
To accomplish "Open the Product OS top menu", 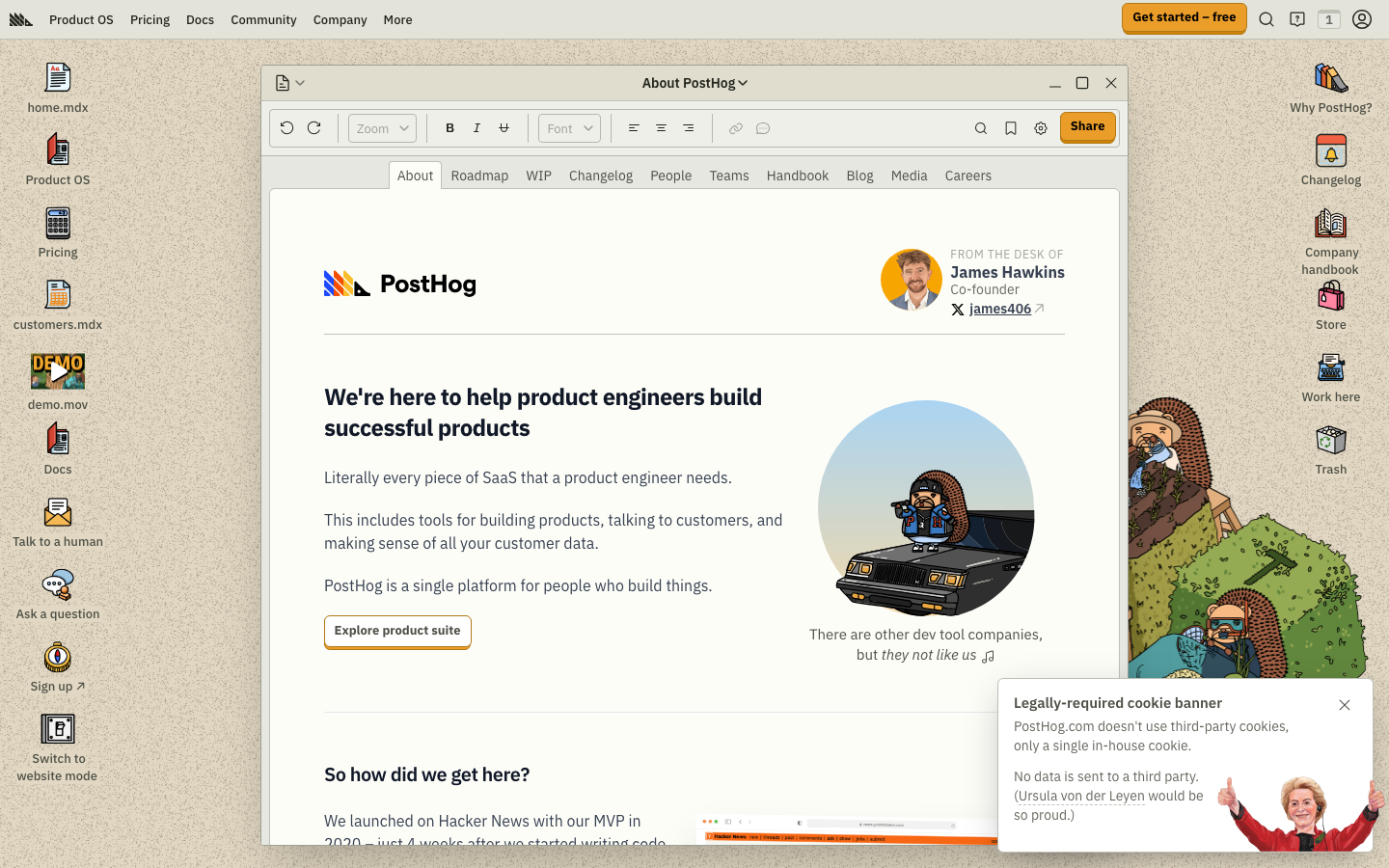I will (81, 19).
